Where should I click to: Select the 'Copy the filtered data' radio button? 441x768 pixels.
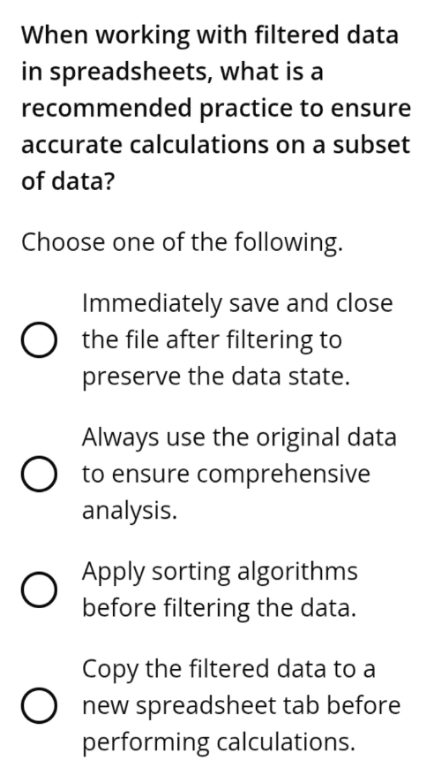[x=38, y=706]
